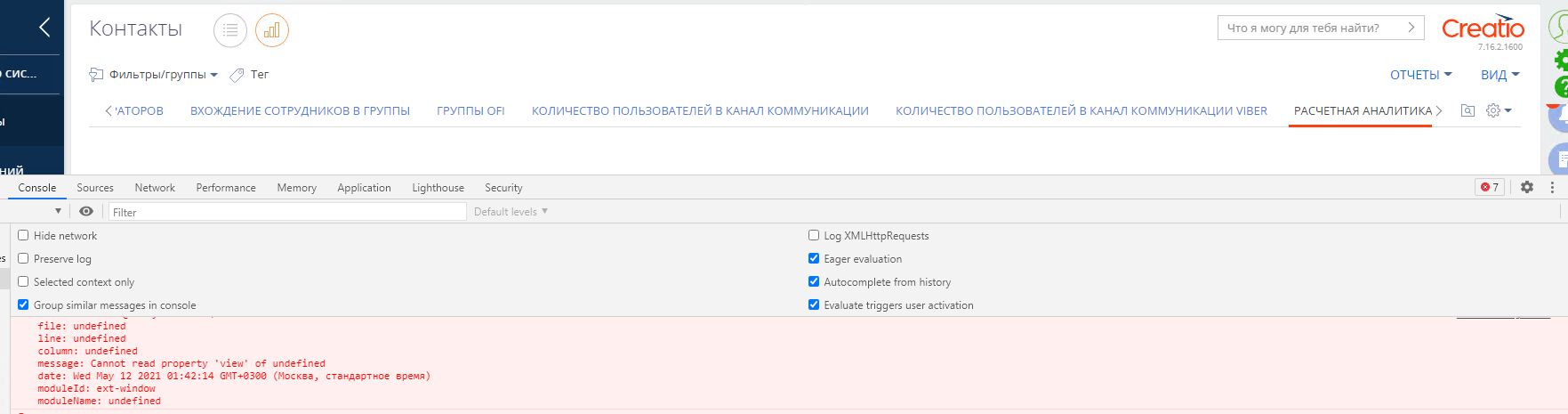The height and width of the screenshot is (414, 1568).
Task: Switch to the Console tab in DevTools
Action: pyautogui.click(x=37, y=188)
